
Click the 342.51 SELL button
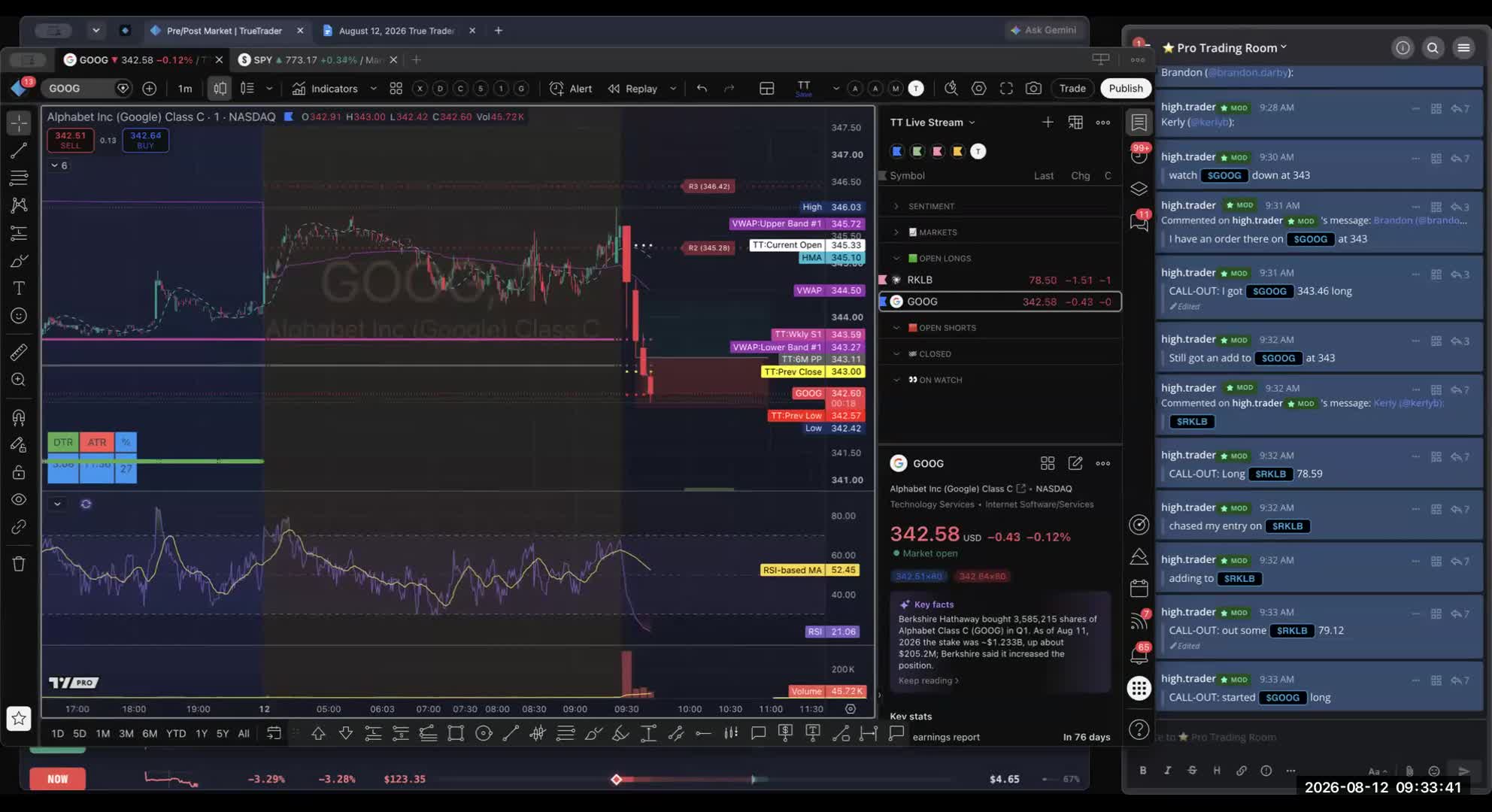click(70, 140)
